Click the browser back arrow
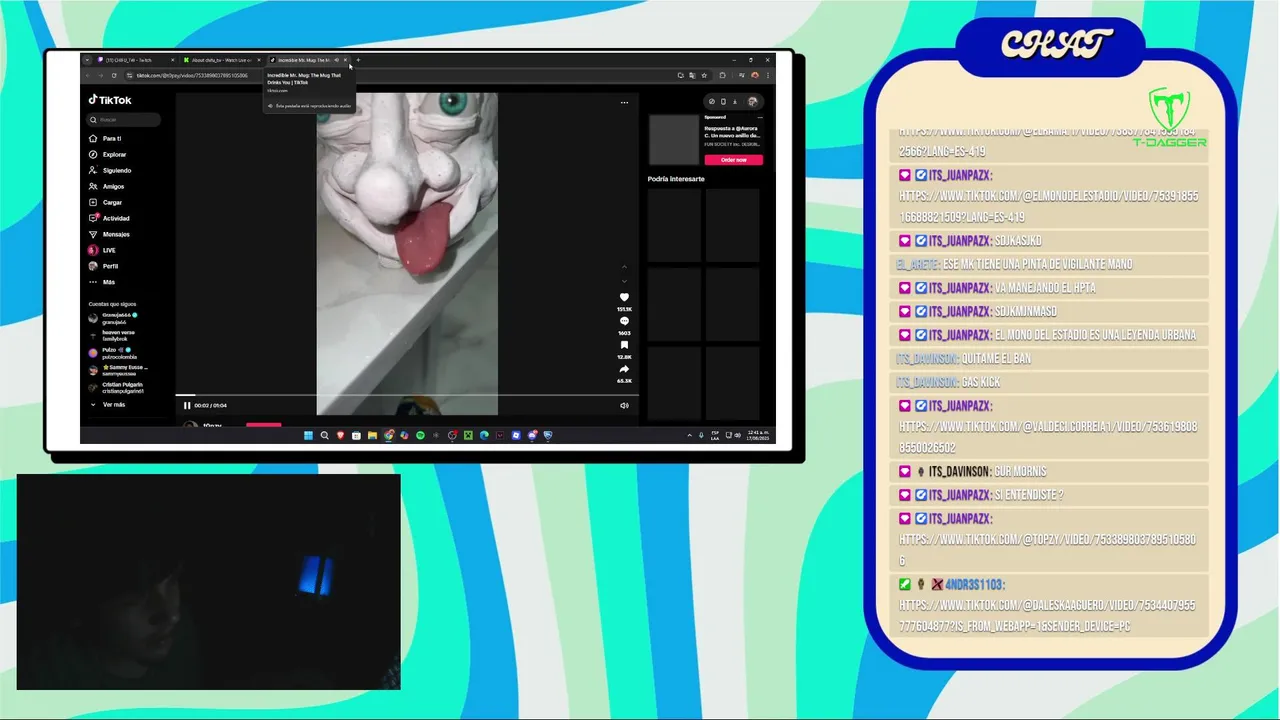This screenshot has width=1280, height=720. pyautogui.click(x=88, y=75)
